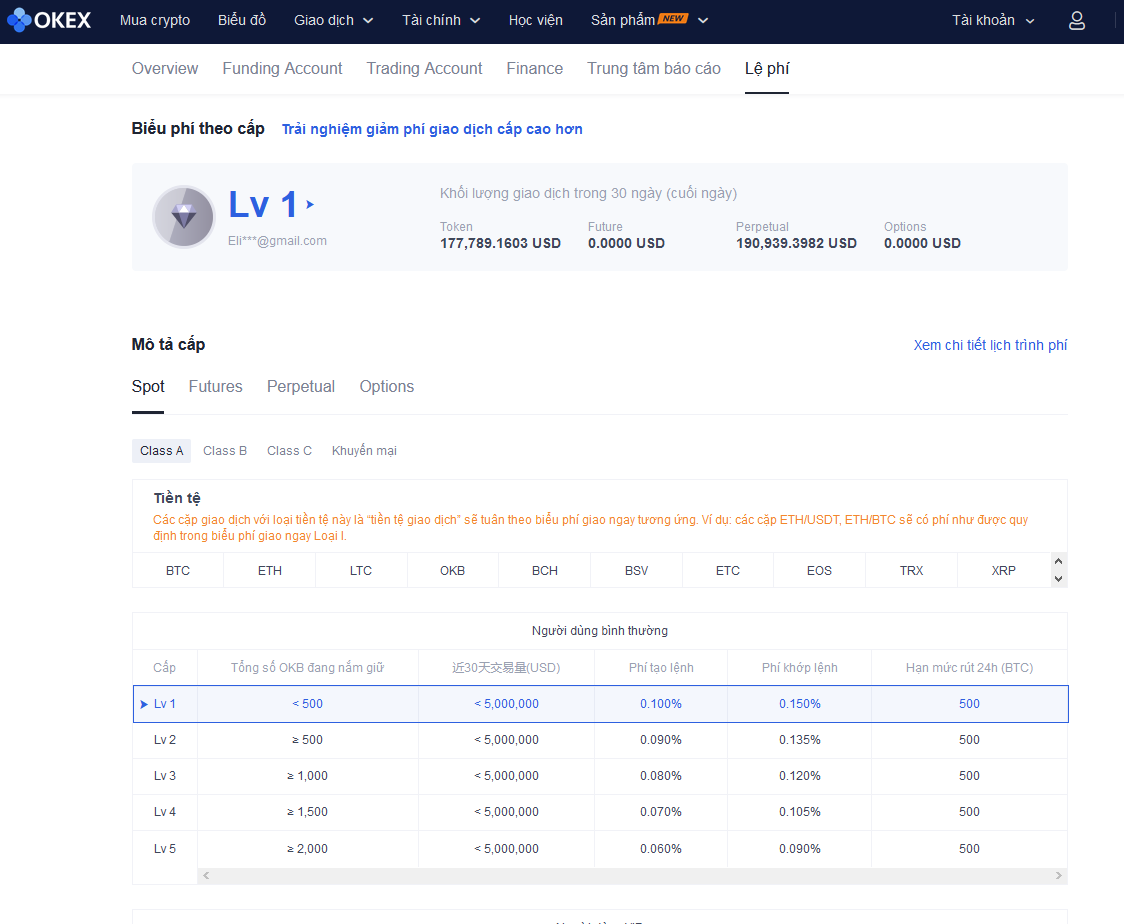Expand the Sản phẩm dropdown menu
Image resolution: width=1124 pixels, height=924 pixels.
pyautogui.click(x=649, y=20)
